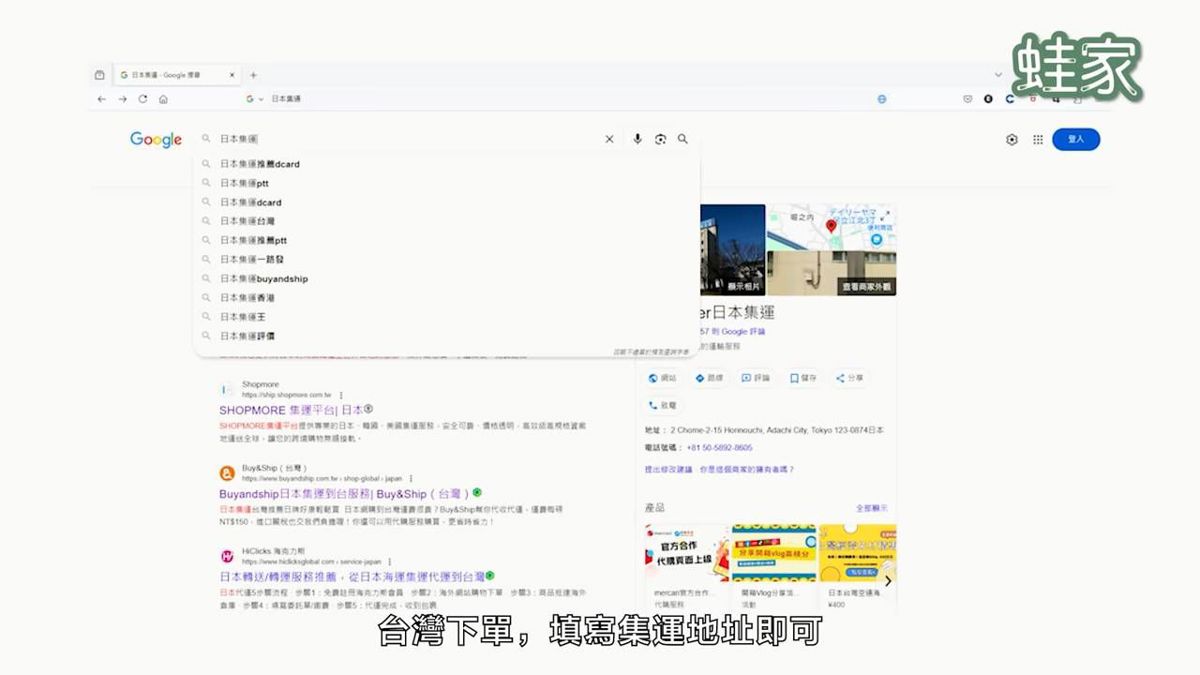Open Google quick settings gear icon

coord(1011,140)
